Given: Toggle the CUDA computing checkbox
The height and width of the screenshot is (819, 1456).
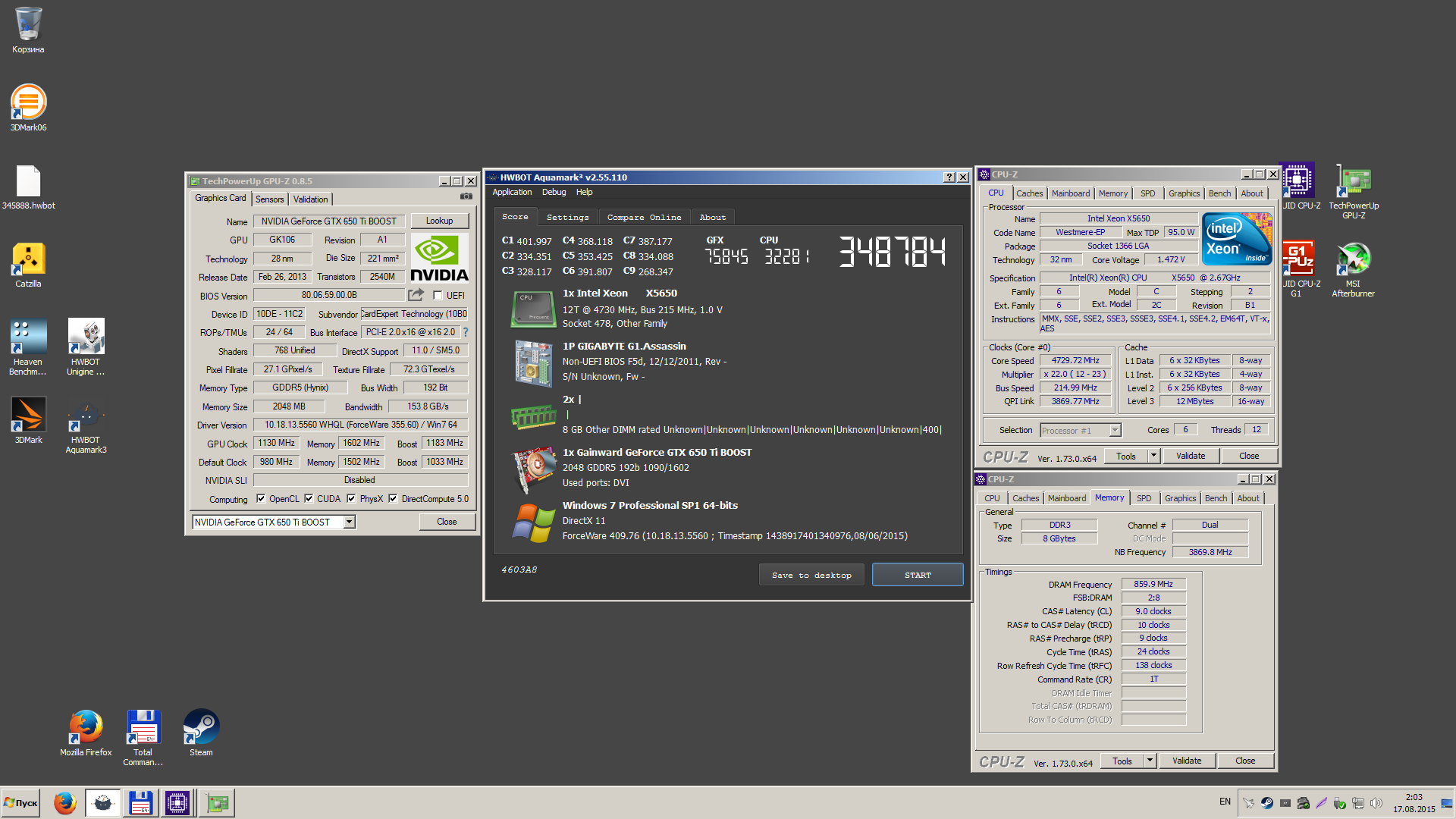Looking at the screenshot, I should [309, 498].
